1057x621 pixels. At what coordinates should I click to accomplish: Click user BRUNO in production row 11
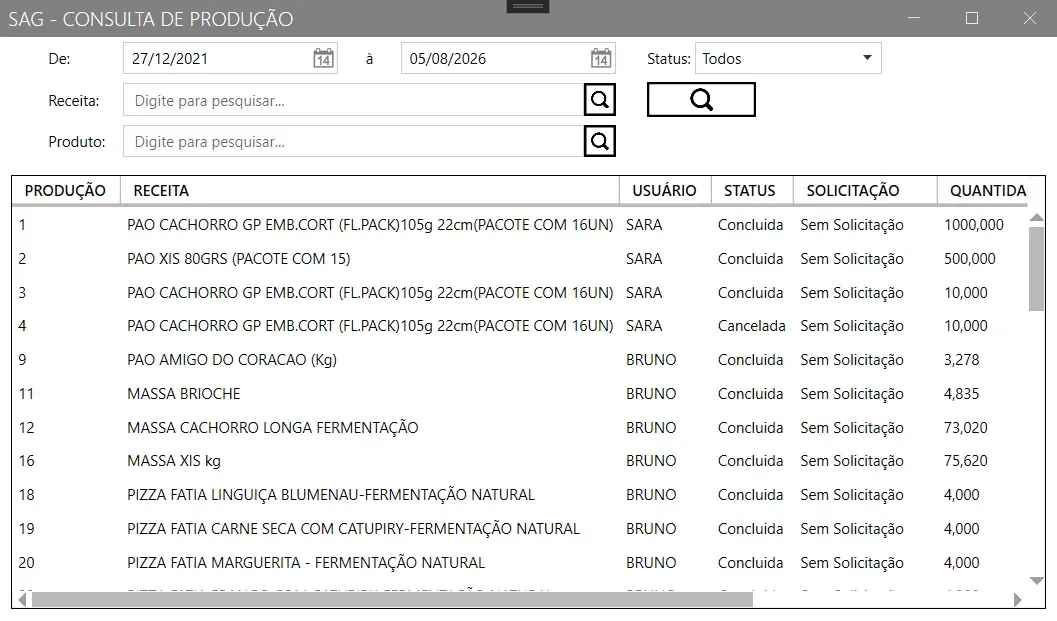[651, 393]
